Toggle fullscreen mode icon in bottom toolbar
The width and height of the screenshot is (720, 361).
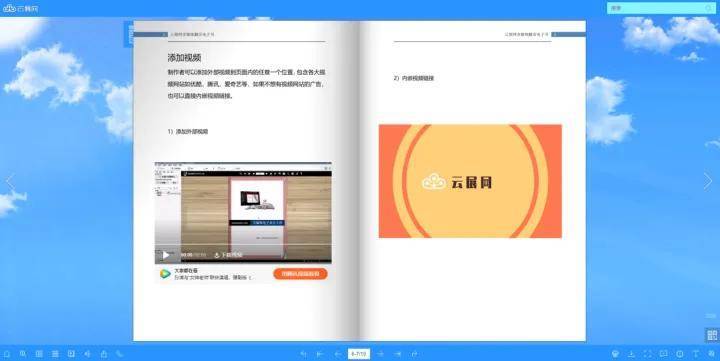647,354
